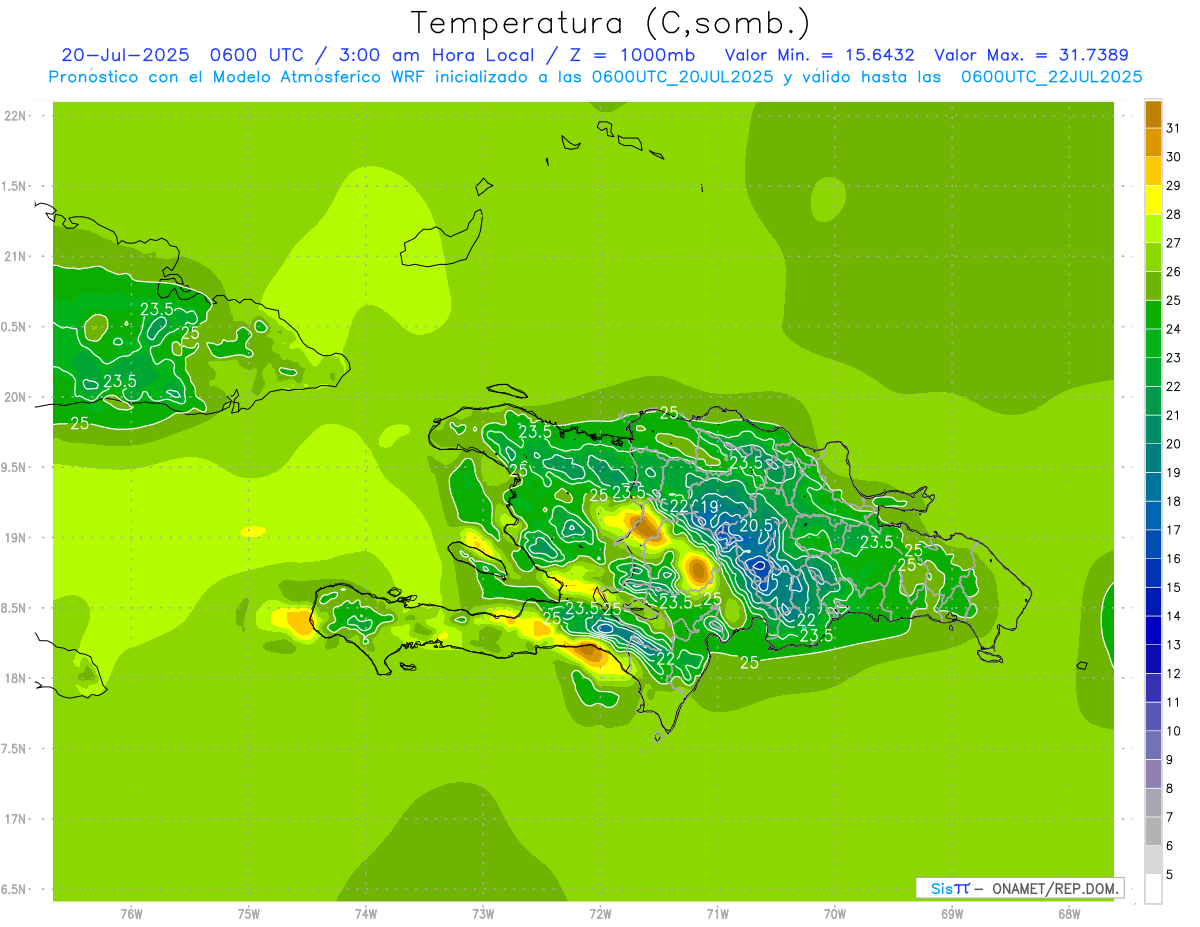Click the '18N' latitude axis label
Viewport: 1200px width, 927px height.
[x=16, y=678]
